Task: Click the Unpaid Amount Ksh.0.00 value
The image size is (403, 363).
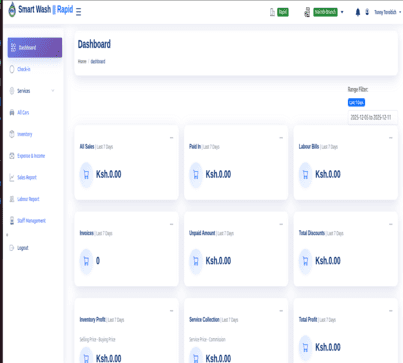Action: point(218,261)
